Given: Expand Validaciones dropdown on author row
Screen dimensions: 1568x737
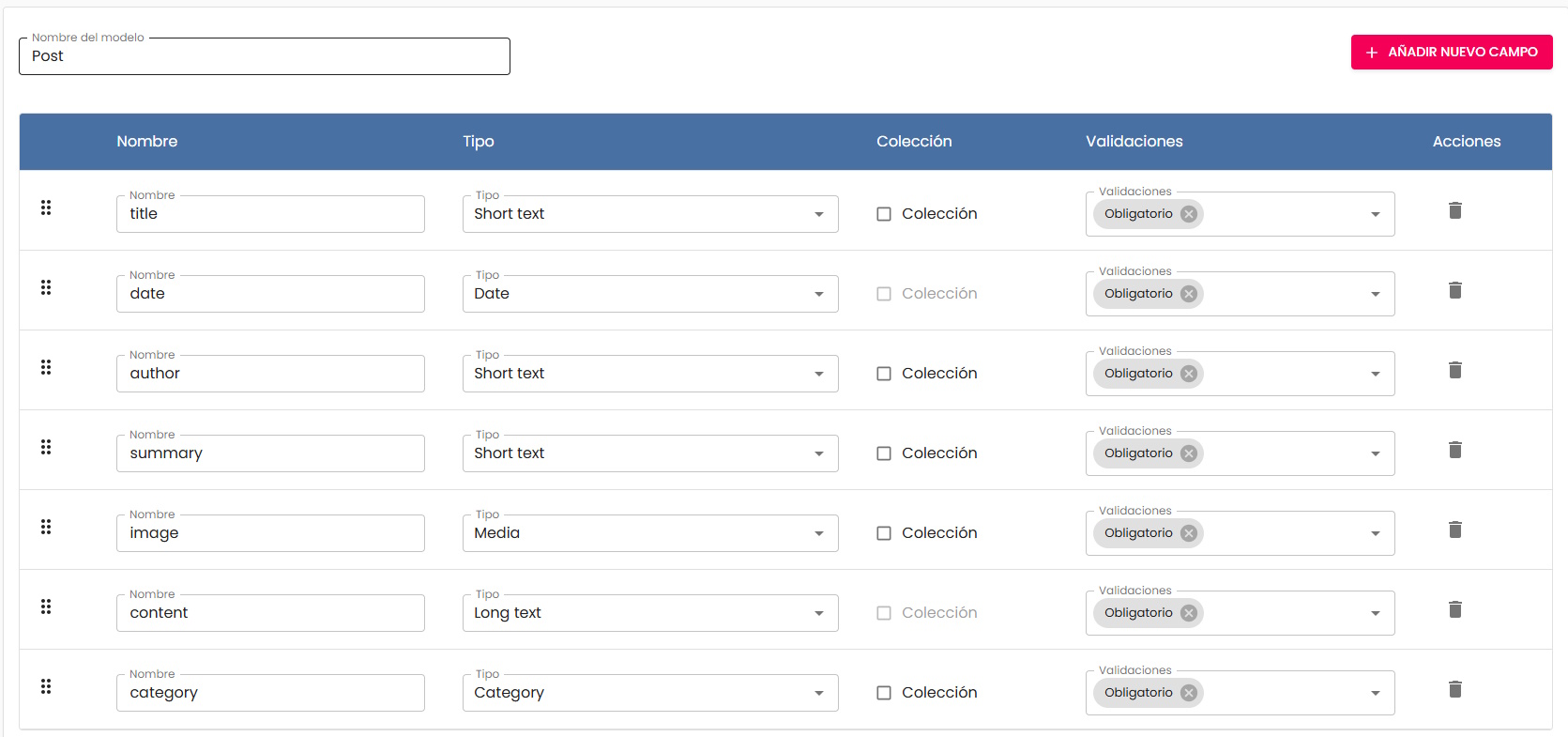Looking at the screenshot, I should coord(1375,374).
